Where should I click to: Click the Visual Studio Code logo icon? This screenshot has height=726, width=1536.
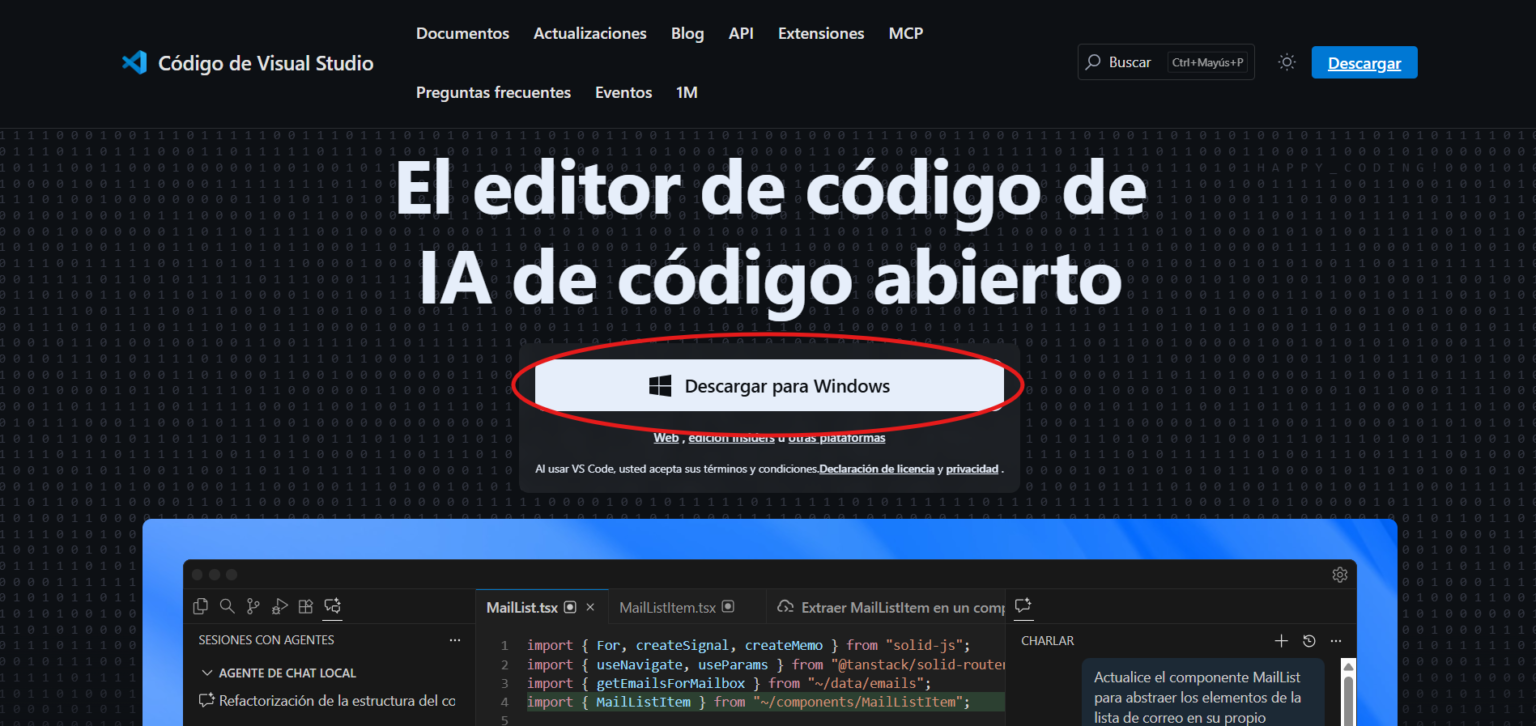[134, 63]
